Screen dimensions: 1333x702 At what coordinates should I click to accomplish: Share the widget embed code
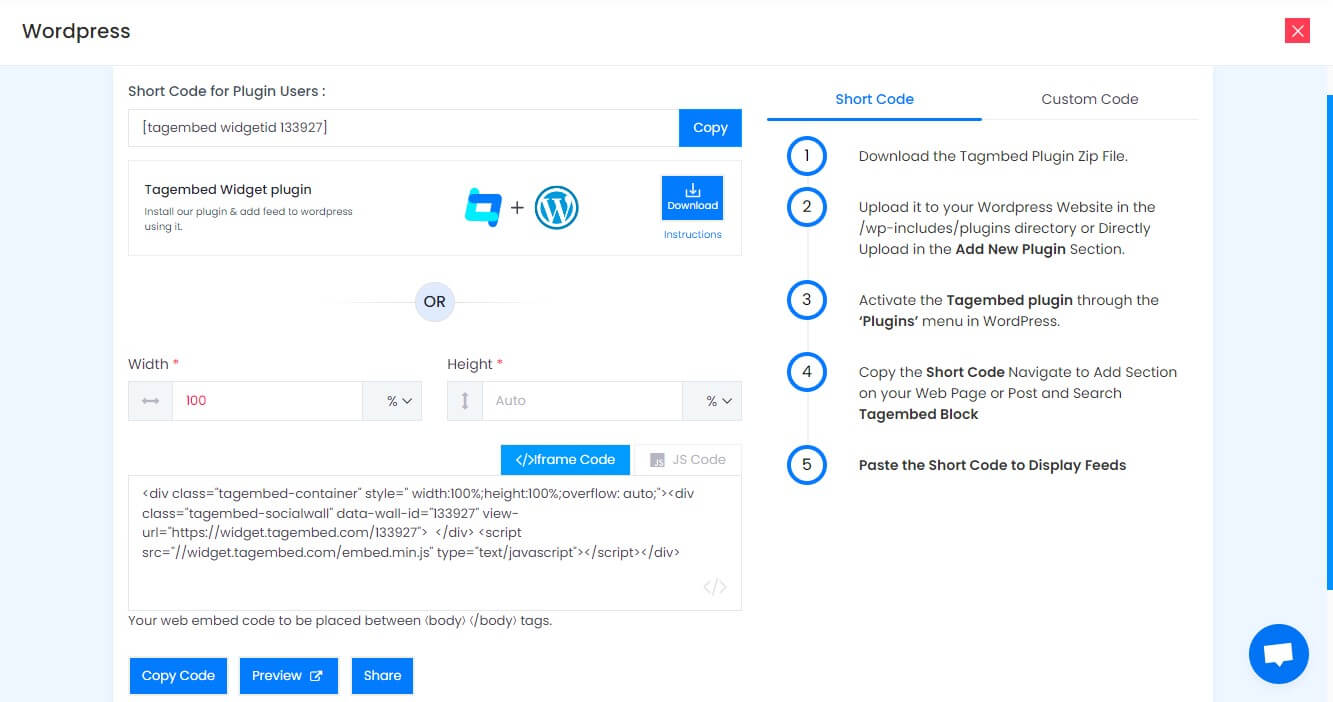pos(382,675)
